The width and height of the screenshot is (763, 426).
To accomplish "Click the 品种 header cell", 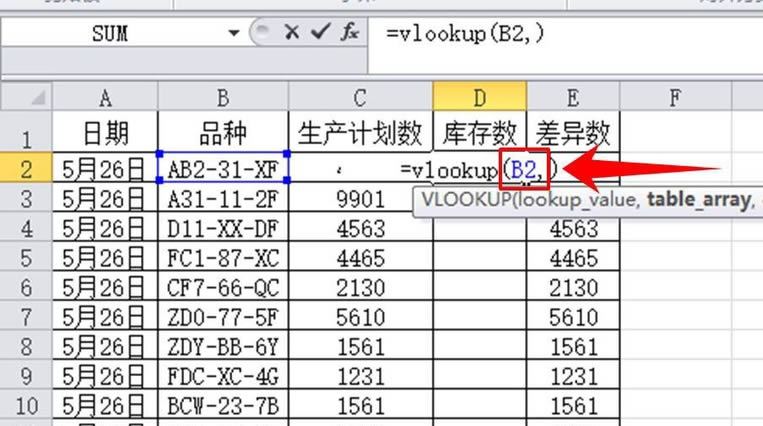I will point(223,132).
